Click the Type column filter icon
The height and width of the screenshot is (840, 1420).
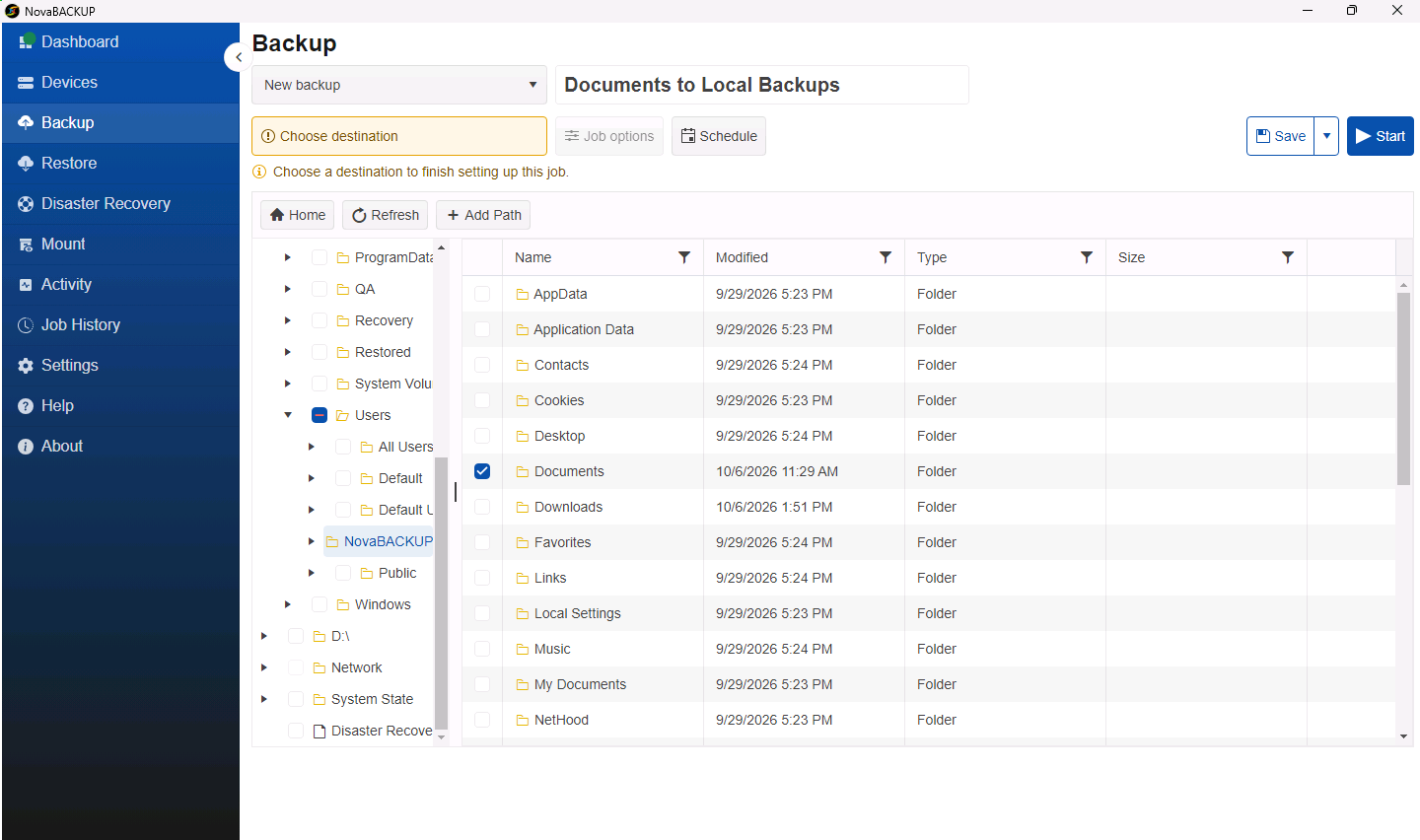[1087, 257]
